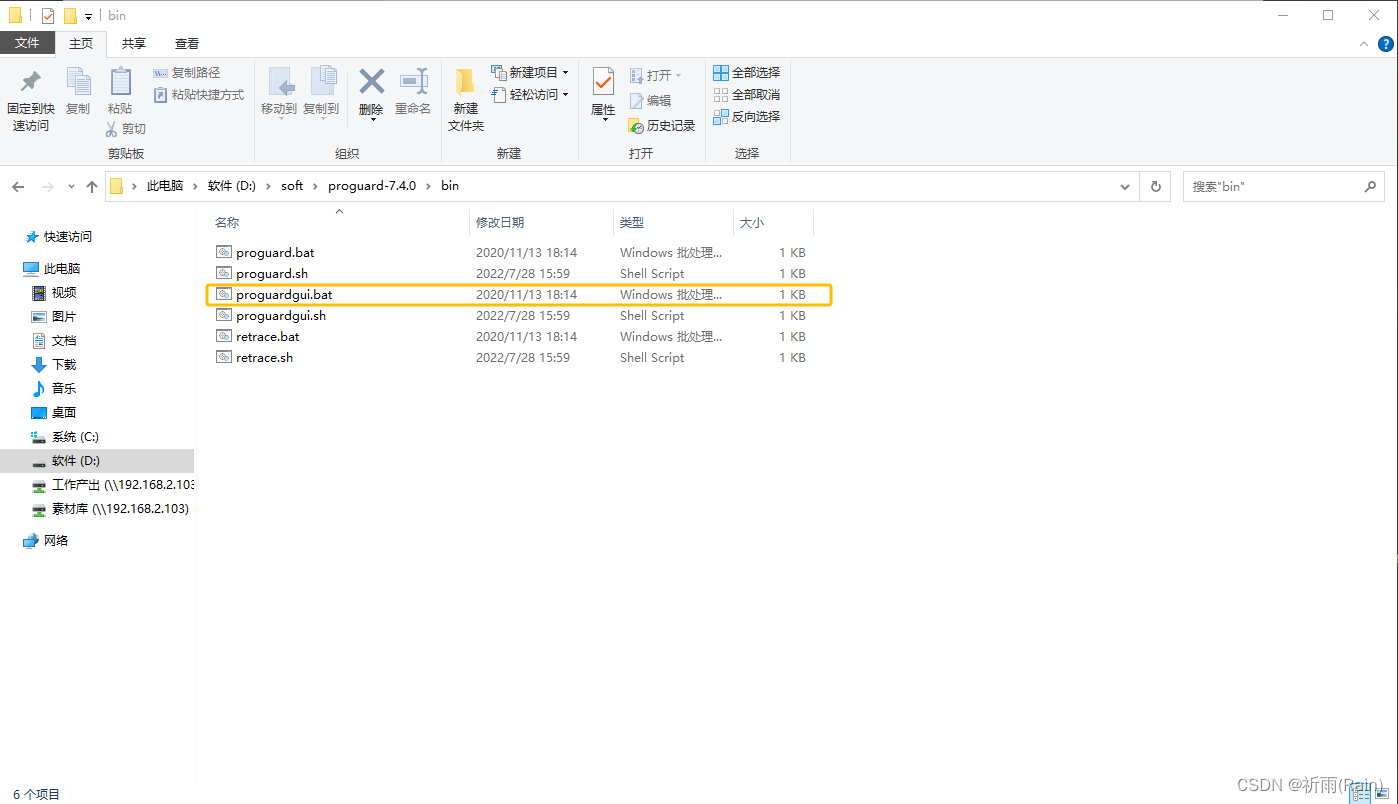Switch to details view via status bar toggle
This screenshot has width=1398, height=804.
click(1362, 793)
